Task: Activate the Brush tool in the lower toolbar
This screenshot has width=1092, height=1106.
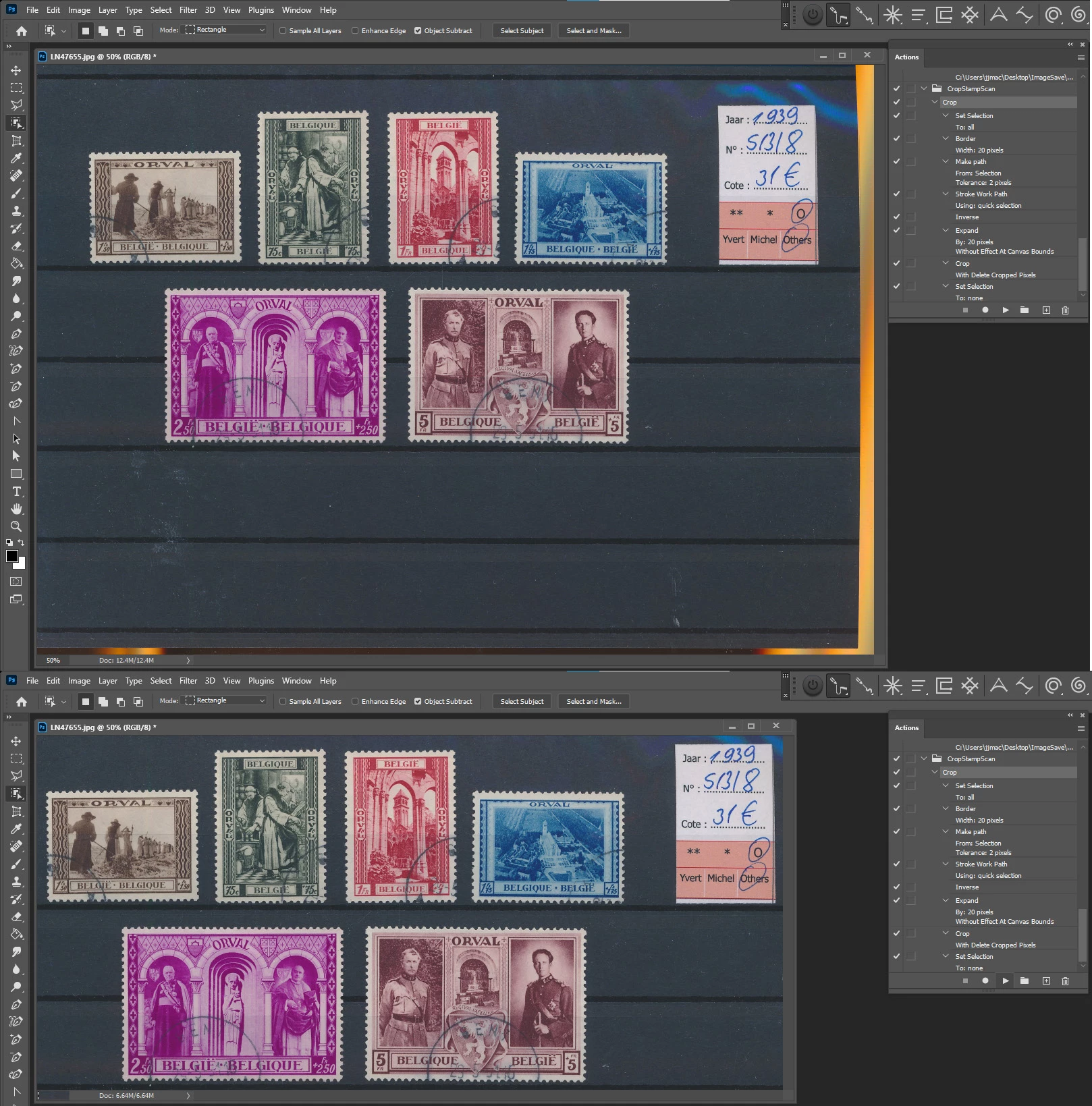Action: [x=16, y=864]
